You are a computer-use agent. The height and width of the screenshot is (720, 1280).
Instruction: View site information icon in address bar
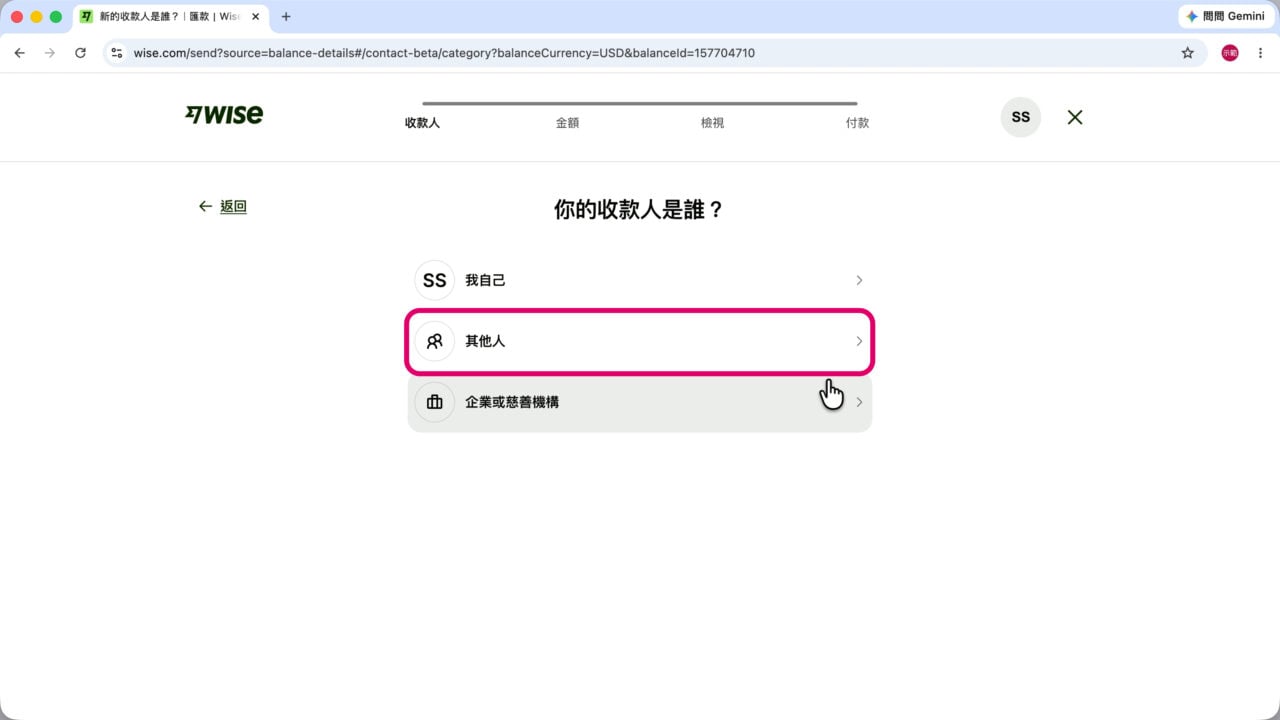click(x=117, y=53)
